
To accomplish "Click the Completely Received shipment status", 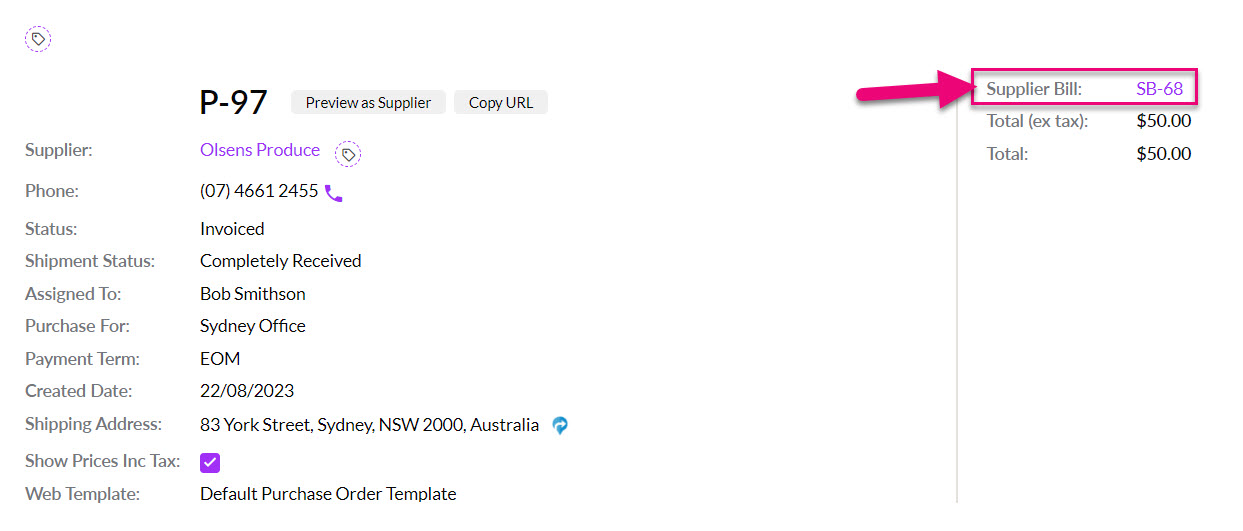I will point(281,261).
